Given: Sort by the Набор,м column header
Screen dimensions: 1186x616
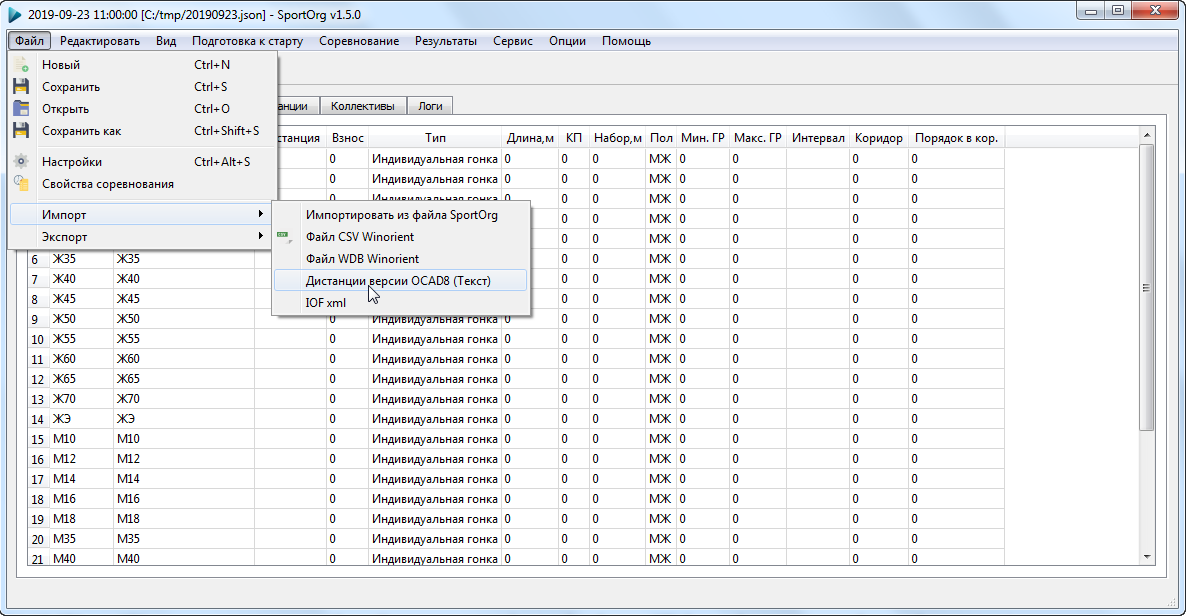Looking at the screenshot, I should pos(617,138).
